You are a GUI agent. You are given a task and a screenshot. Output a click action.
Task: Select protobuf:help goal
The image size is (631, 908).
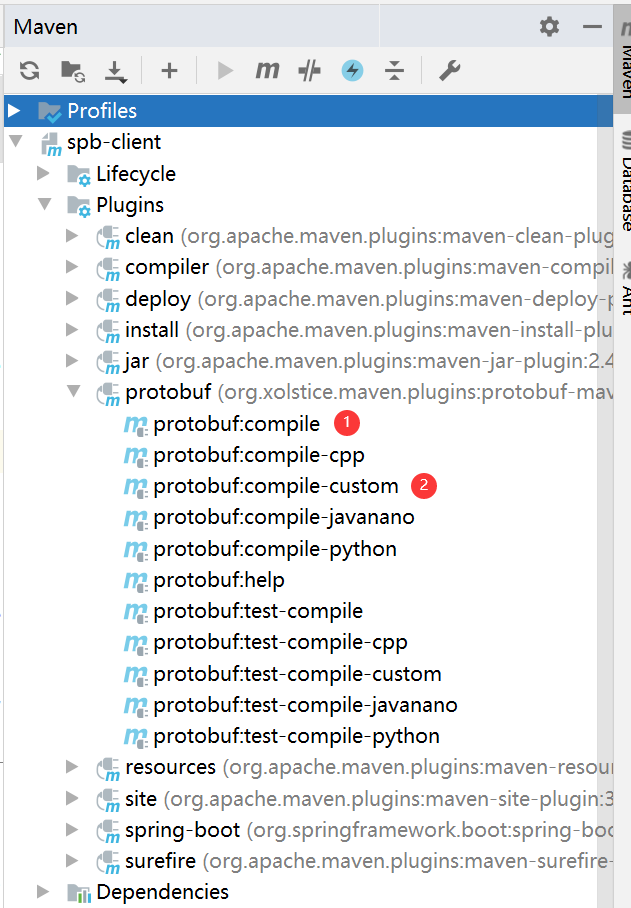[219, 580]
